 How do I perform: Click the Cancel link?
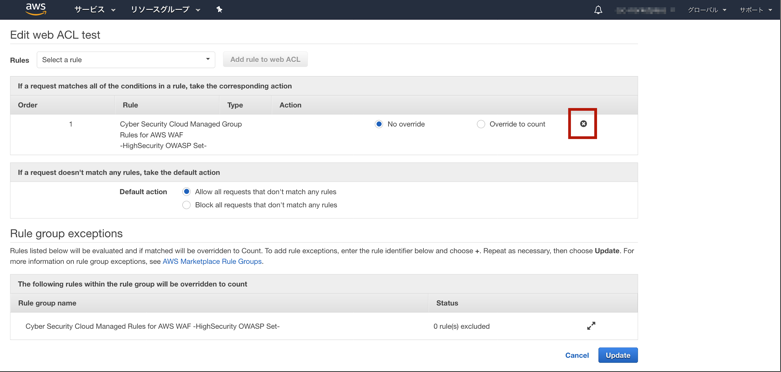(x=577, y=356)
